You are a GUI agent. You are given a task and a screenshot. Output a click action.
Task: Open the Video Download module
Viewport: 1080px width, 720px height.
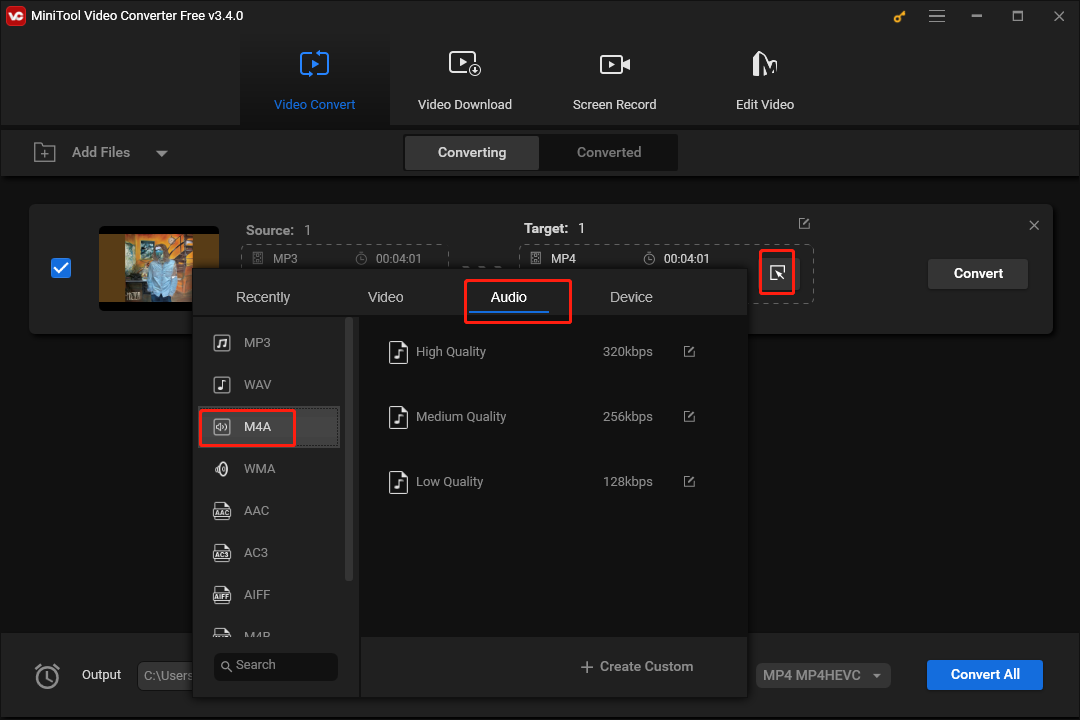[464, 80]
